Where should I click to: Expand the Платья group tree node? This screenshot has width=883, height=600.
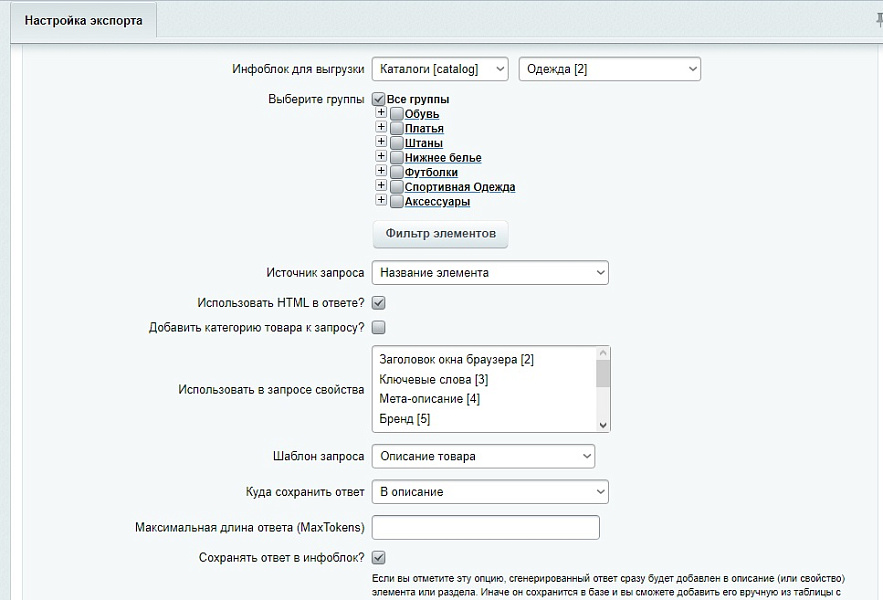(x=380, y=128)
